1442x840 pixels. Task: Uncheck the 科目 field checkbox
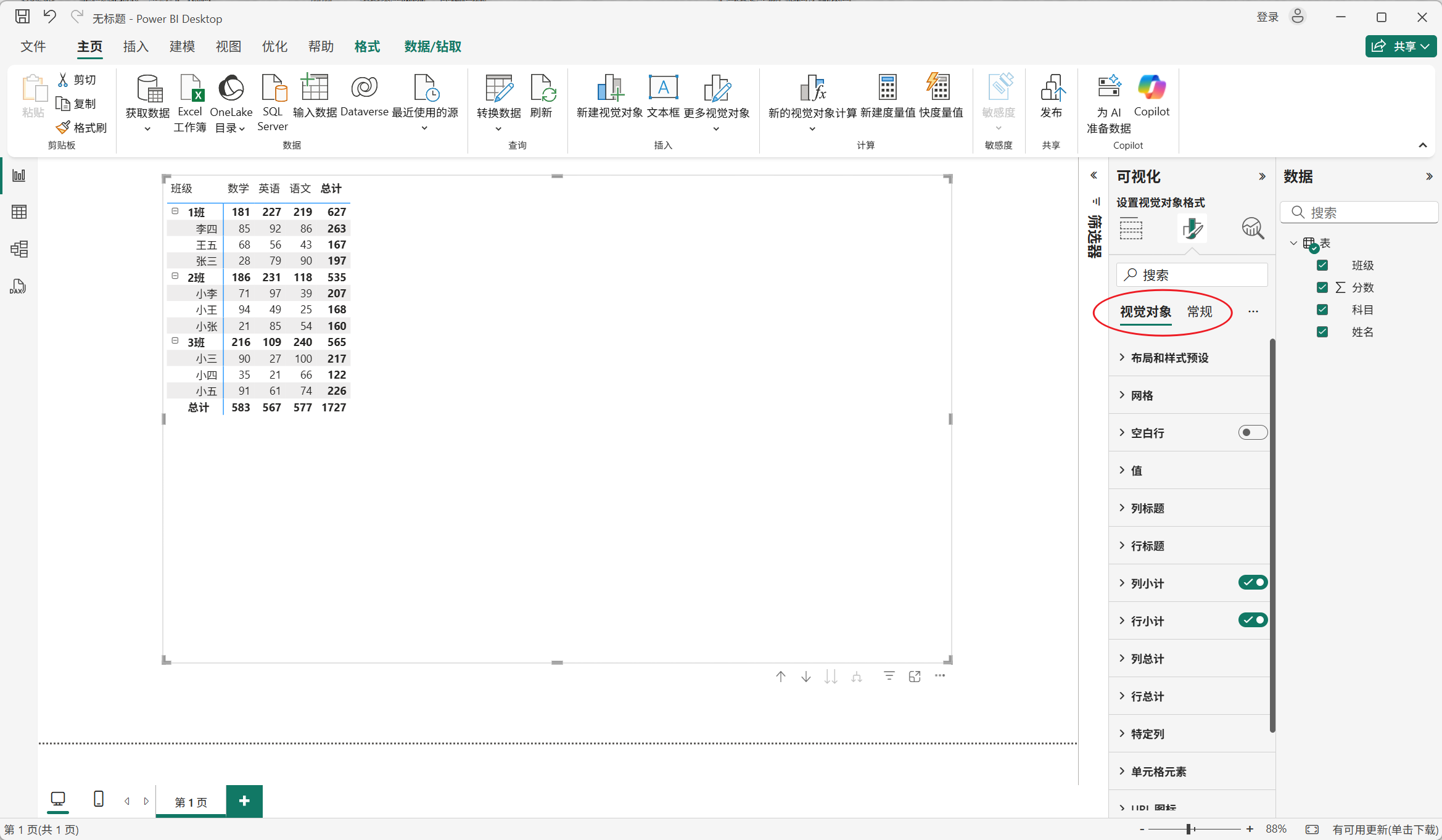(x=1322, y=310)
